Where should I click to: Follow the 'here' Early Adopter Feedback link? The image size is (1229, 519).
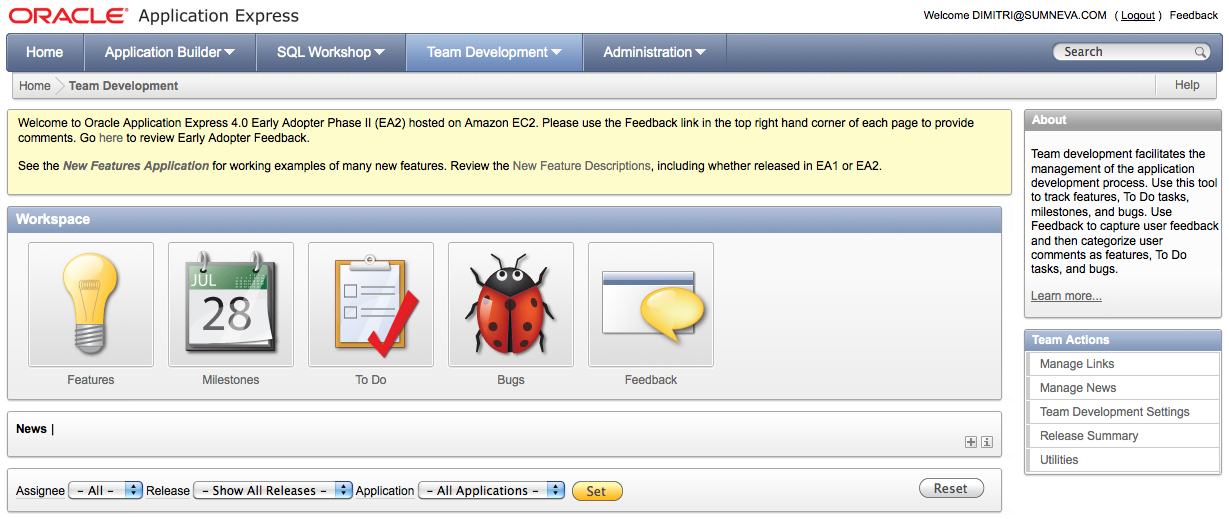pyautogui.click(x=111, y=138)
